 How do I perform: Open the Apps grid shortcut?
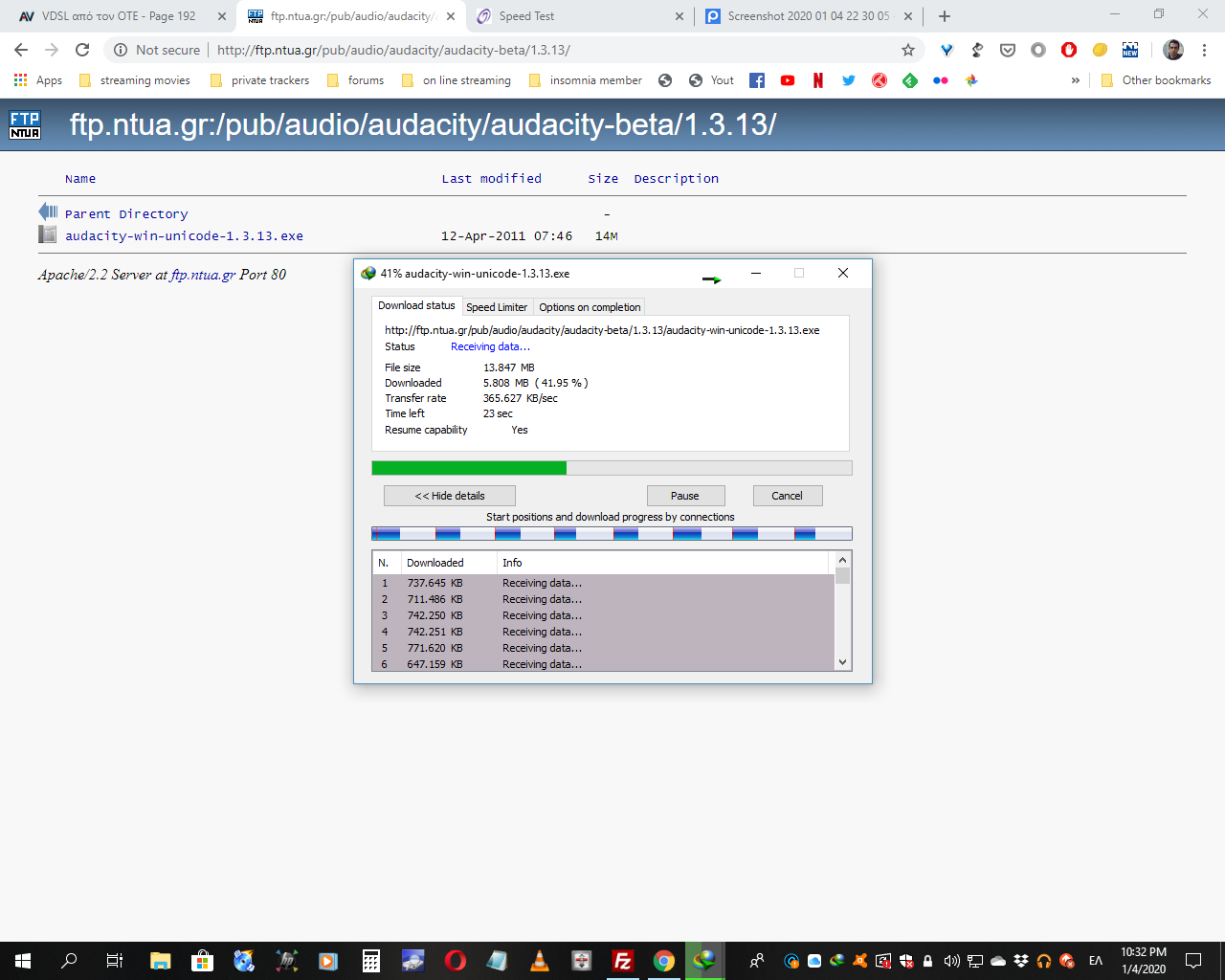tap(38, 80)
